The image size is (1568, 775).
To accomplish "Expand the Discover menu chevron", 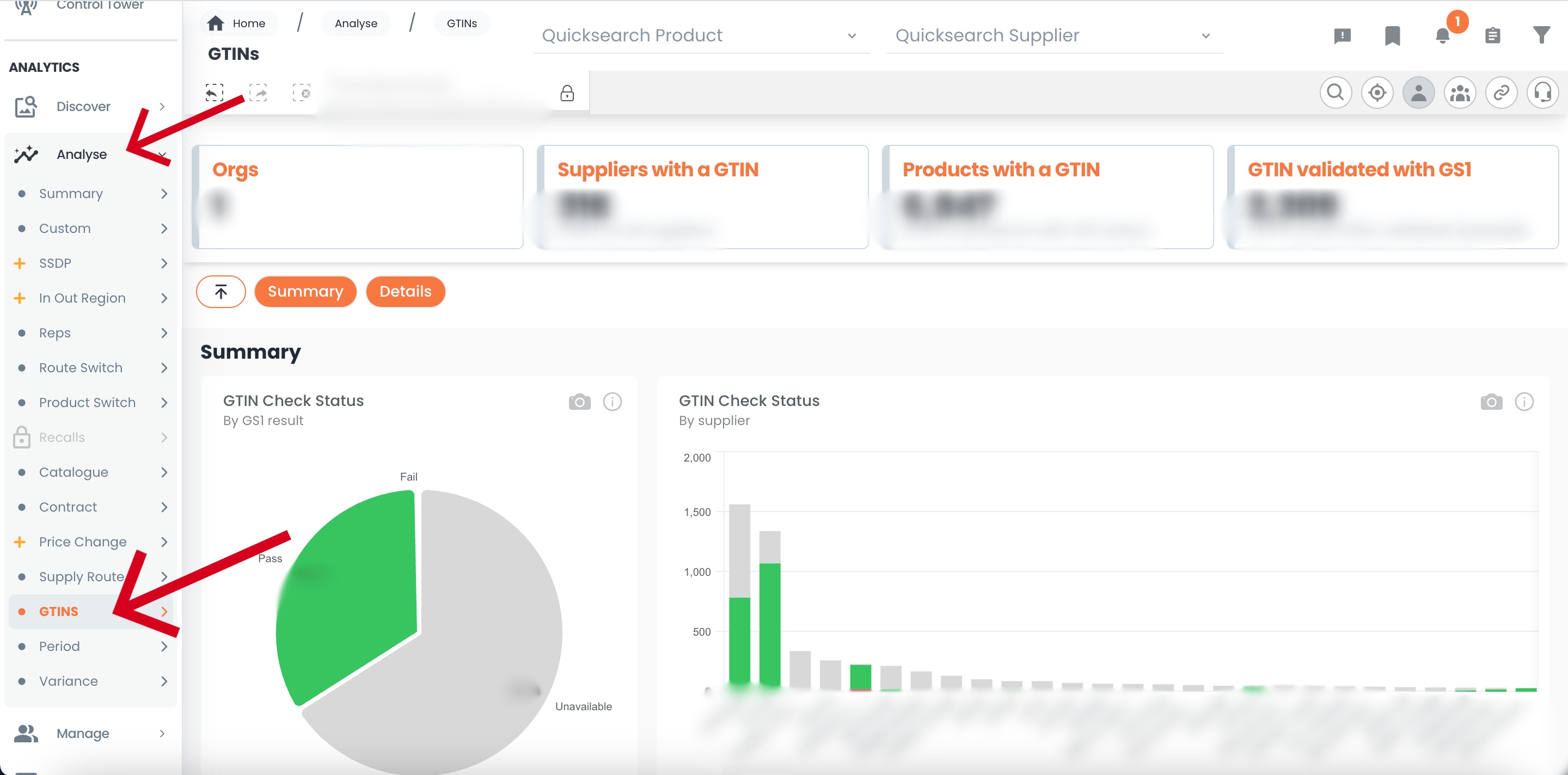I will [162, 107].
